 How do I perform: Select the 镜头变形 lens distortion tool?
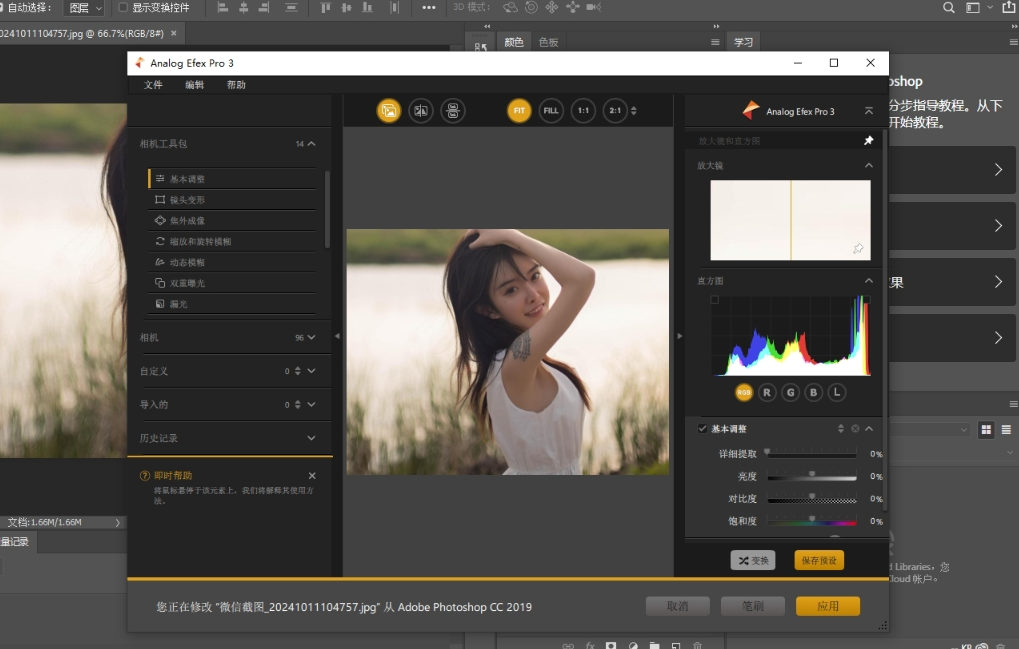point(187,200)
